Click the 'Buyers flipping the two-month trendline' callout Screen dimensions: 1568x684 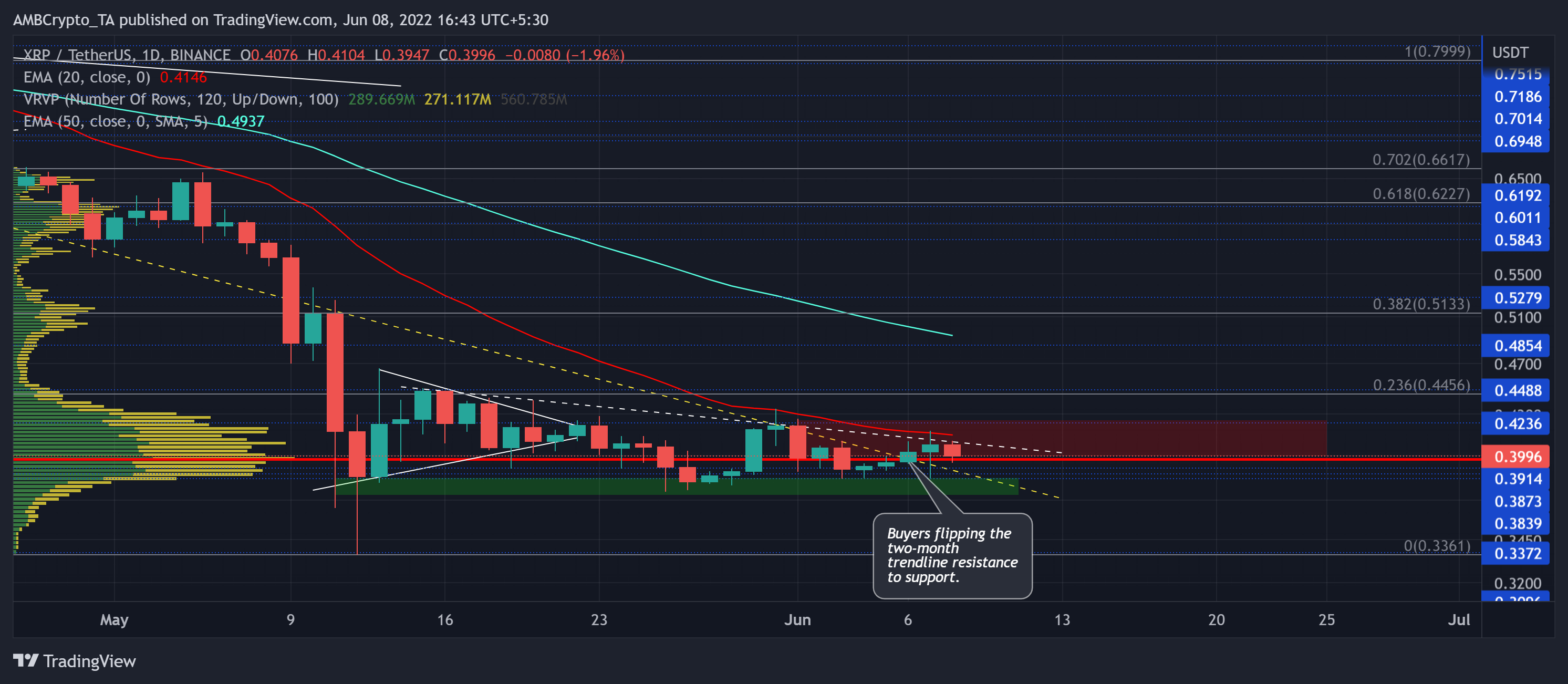tap(952, 556)
